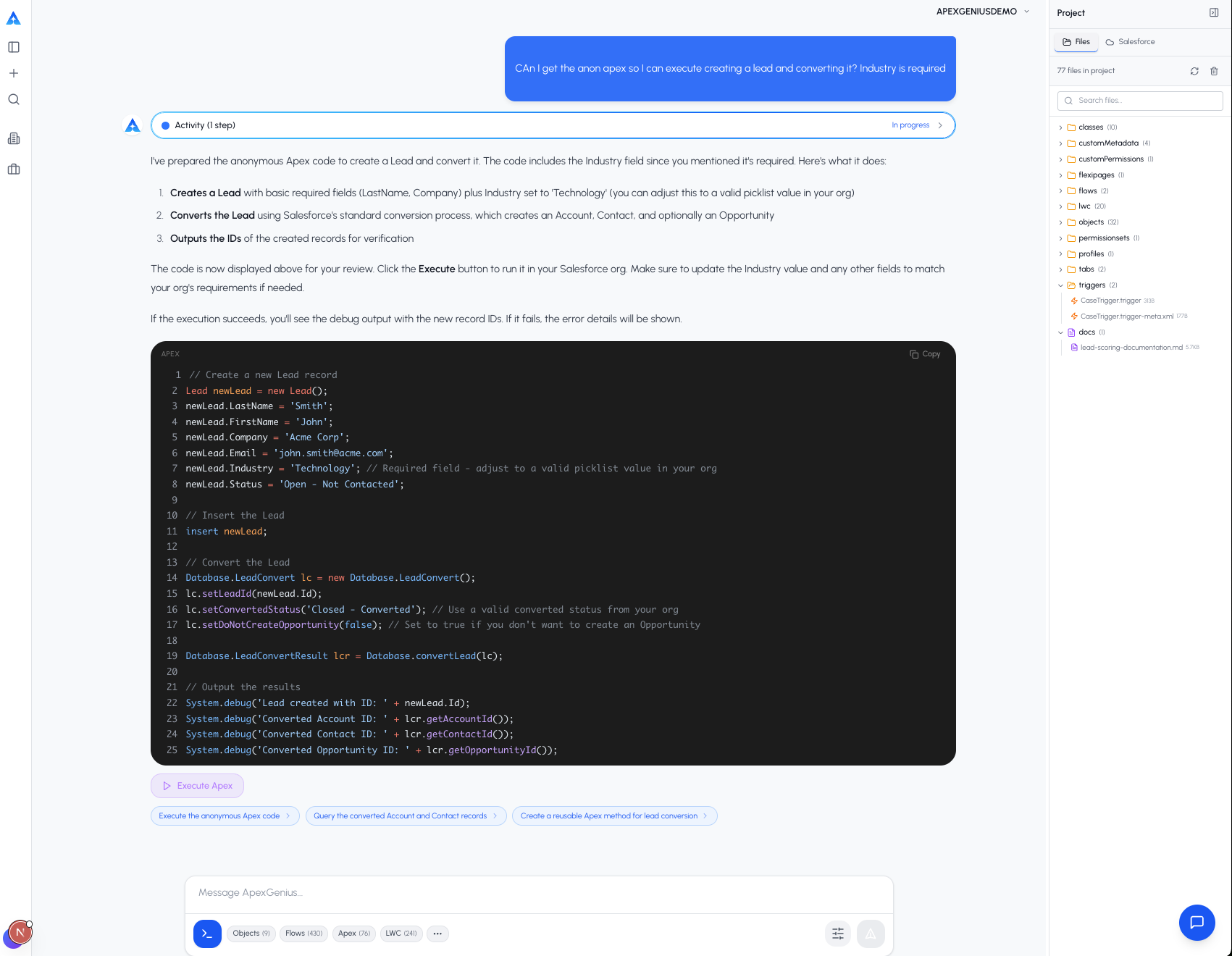Expand the Activity (1 step) panel
The image size is (1232, 956).
553,125
